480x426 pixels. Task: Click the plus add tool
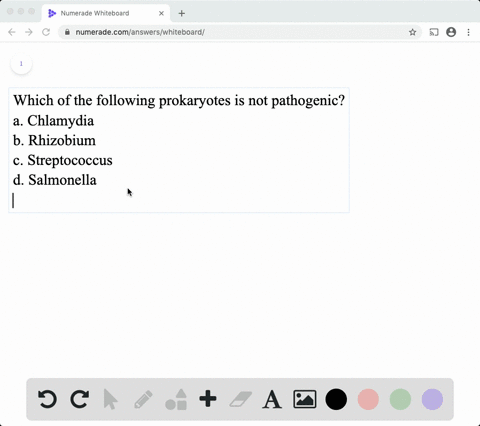click(x=208, y=399)
